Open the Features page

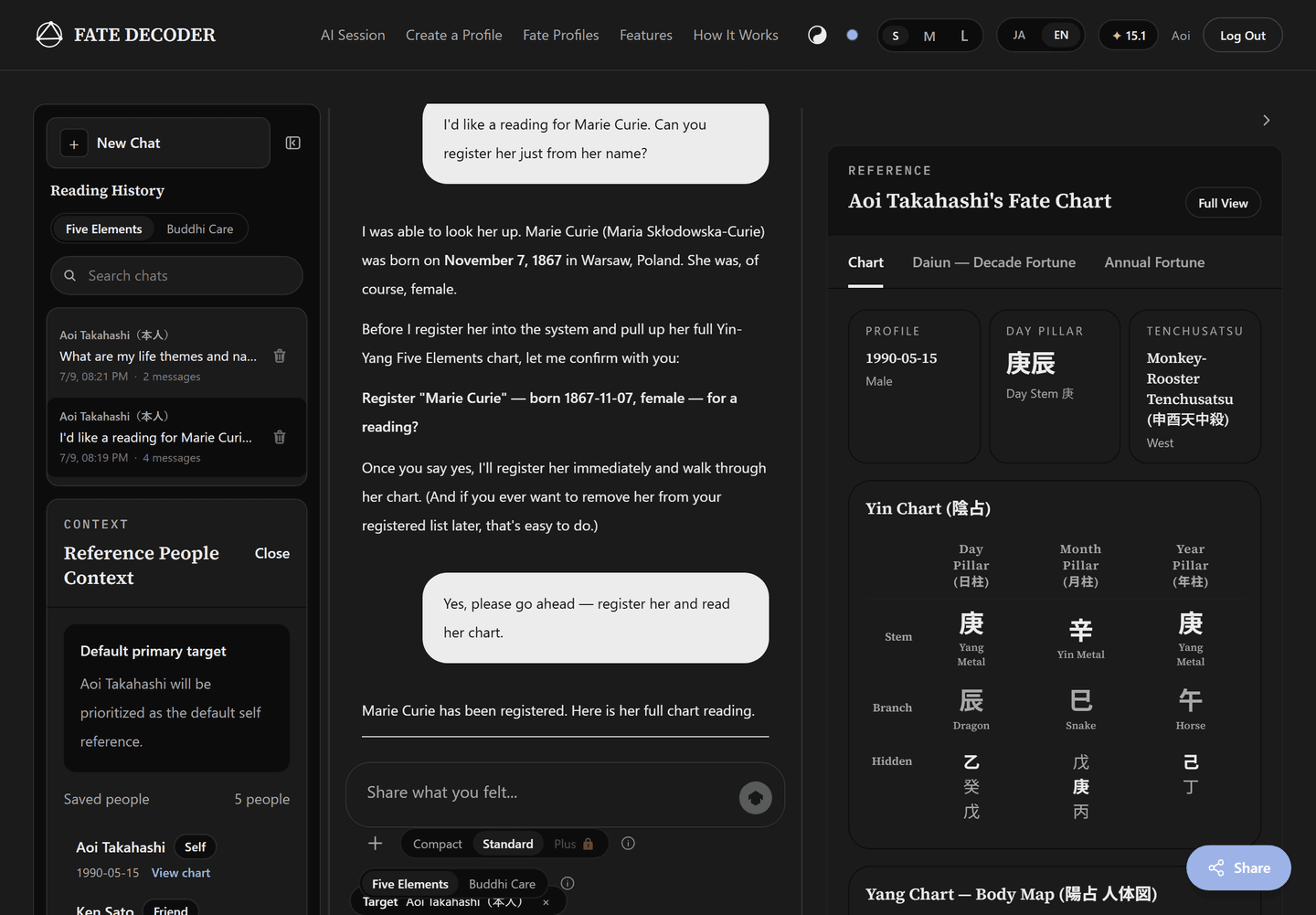(x=646, y=35)
